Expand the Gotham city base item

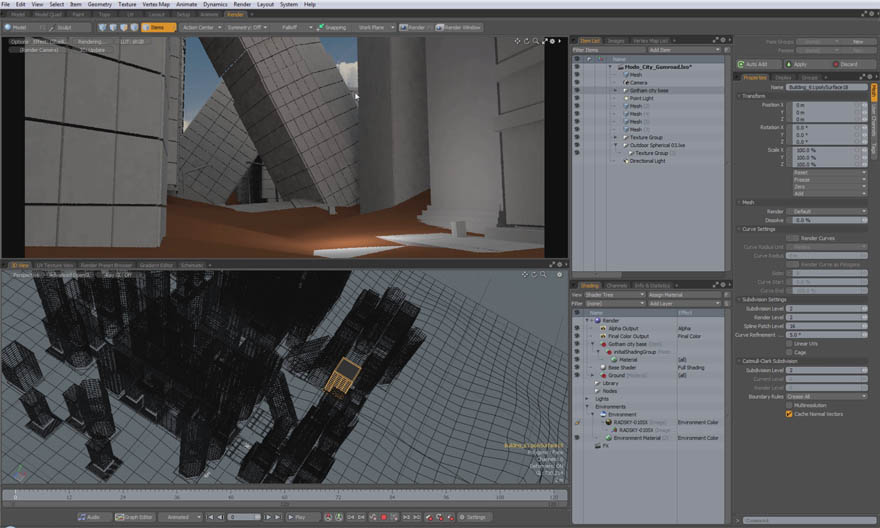(616, 90)
